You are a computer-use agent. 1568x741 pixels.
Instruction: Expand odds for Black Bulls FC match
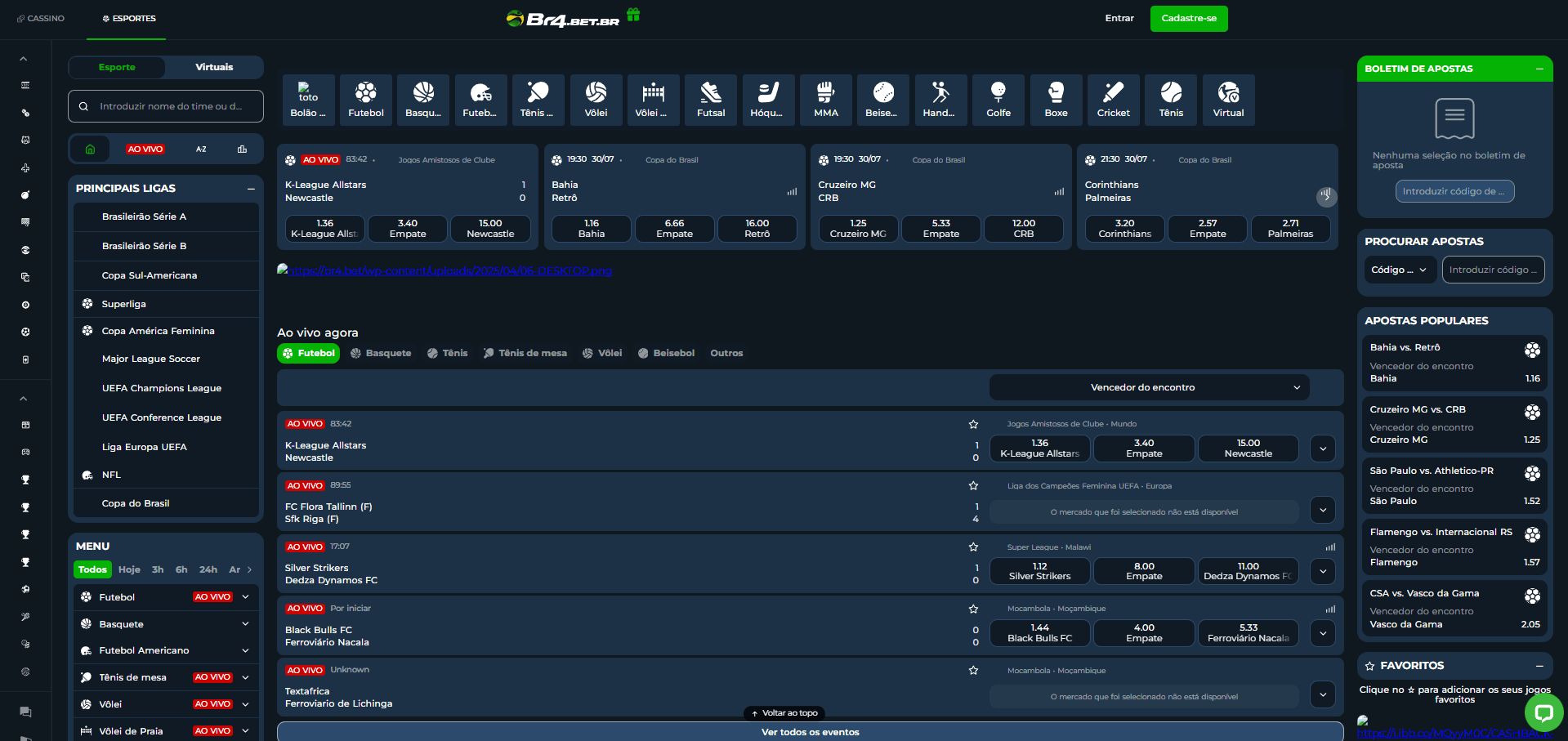[x=1322, y=633]
